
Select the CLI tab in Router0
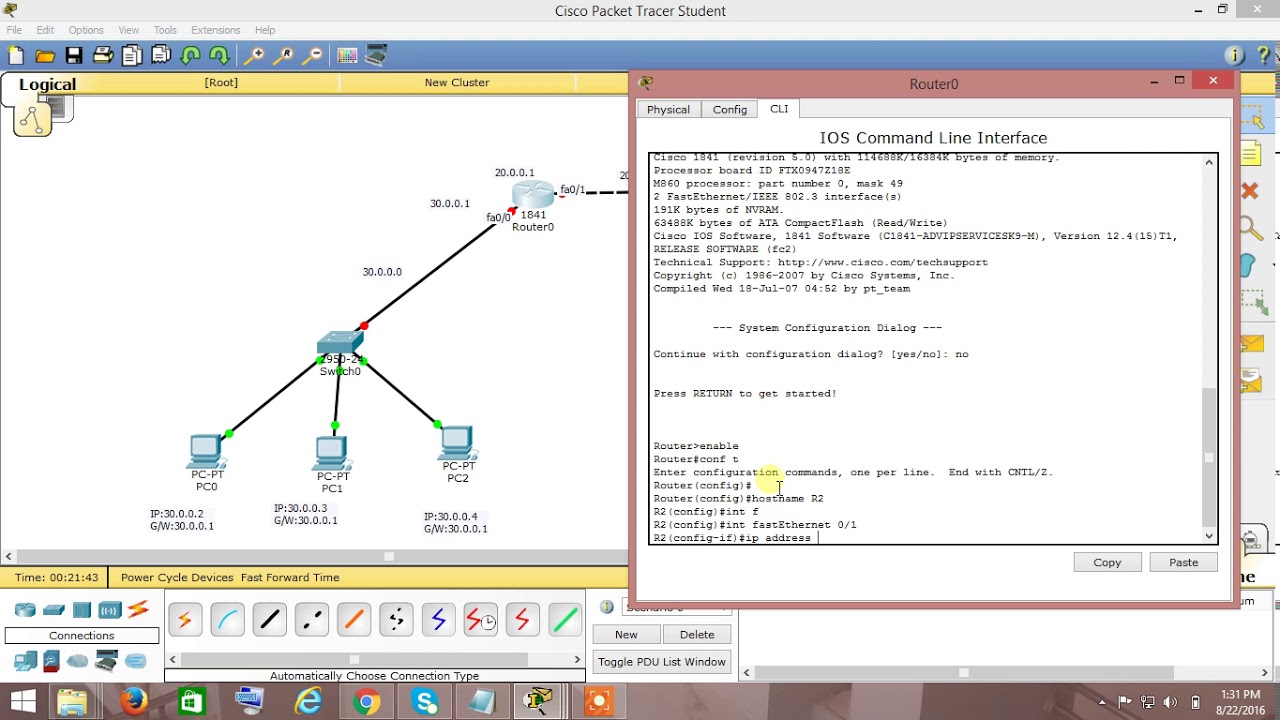point(779,108)
